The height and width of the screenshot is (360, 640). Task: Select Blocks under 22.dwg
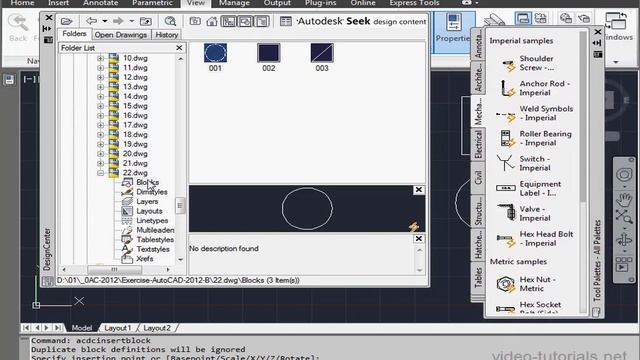(x=147, y=182)
